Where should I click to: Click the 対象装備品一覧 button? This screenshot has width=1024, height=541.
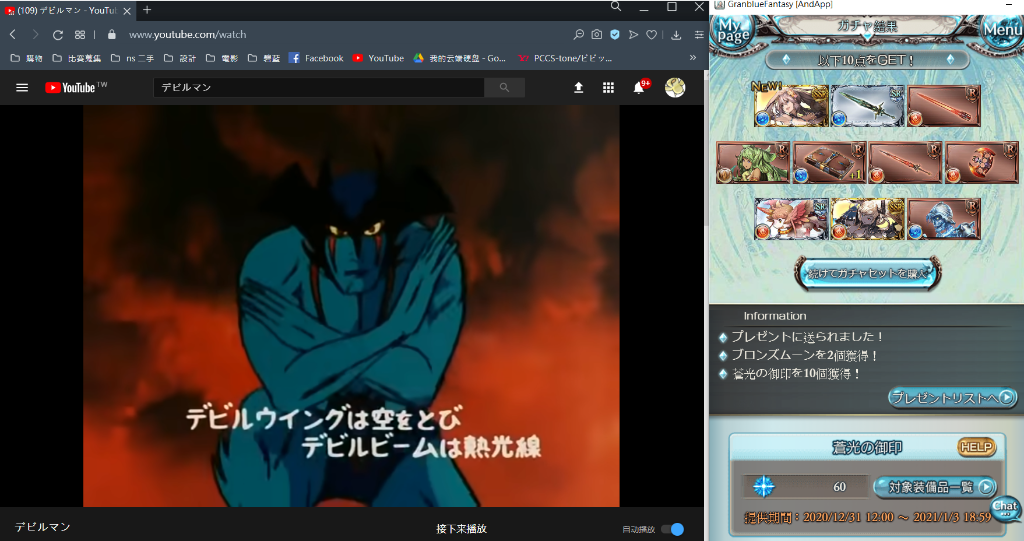point(935,487)
